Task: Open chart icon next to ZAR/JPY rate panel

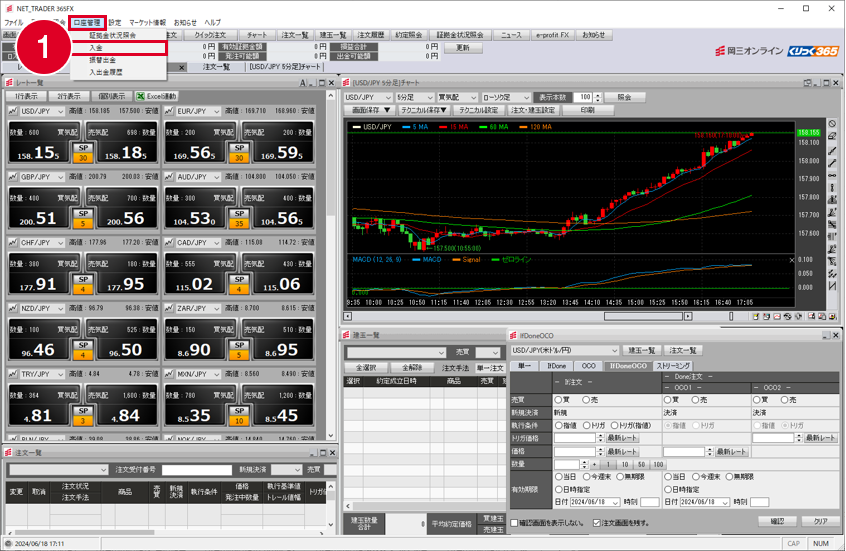Action: point(169,309)
